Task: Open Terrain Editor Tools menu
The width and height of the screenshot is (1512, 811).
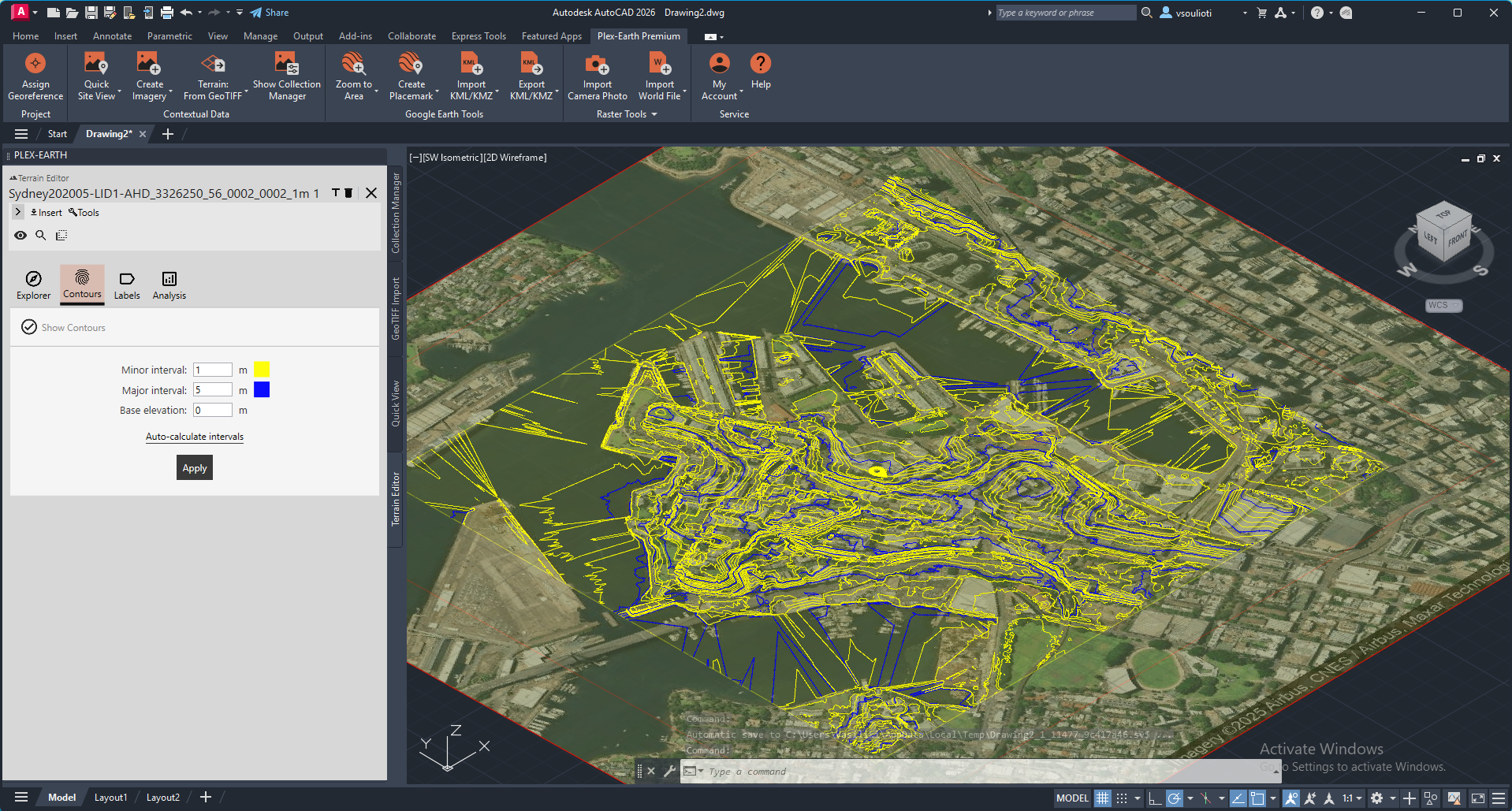Action: click(x=84, y=213)
